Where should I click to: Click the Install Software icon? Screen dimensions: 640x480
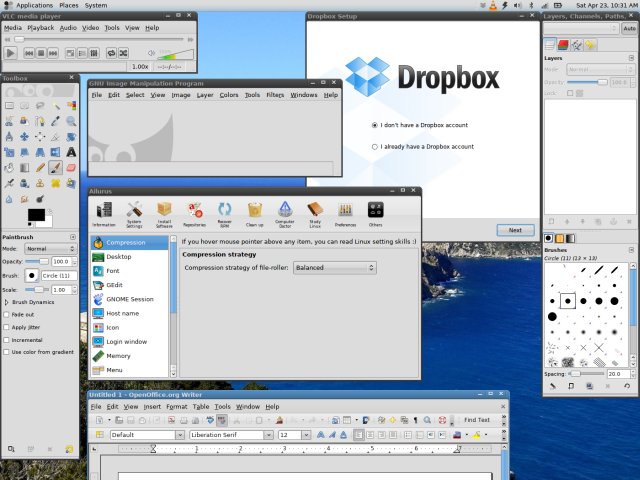point(164,213)
